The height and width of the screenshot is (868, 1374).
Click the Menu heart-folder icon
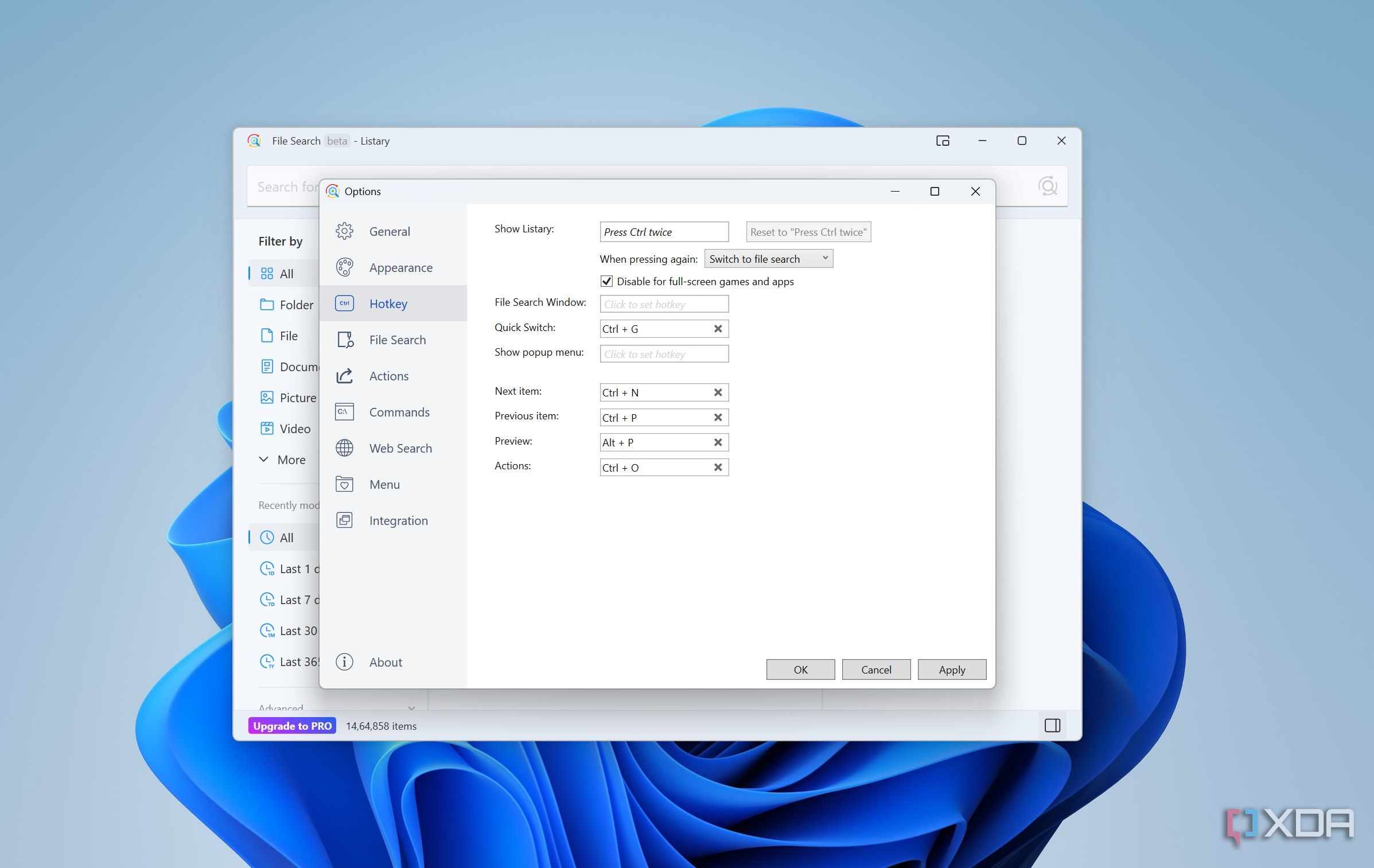click(344, 484)
